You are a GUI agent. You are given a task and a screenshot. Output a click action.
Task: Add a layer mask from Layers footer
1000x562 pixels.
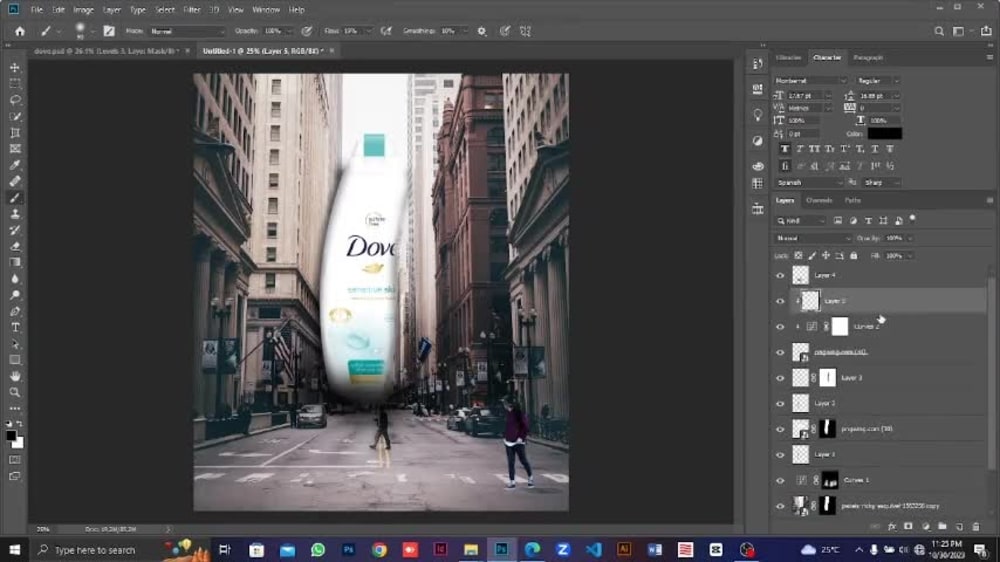tap(908, 527)
